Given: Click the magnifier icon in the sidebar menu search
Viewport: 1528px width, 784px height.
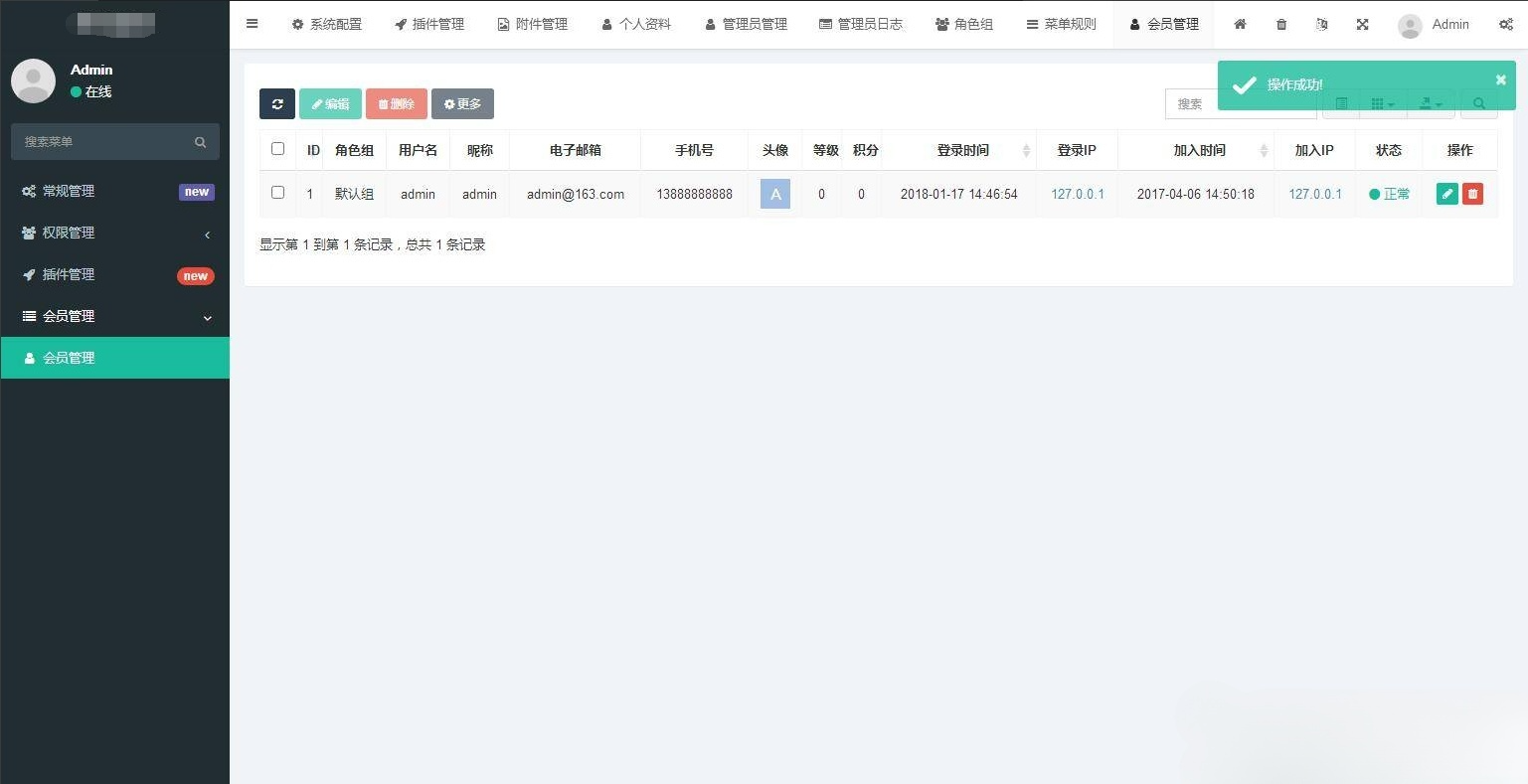Looking at the screenshot, I should 200,142.
